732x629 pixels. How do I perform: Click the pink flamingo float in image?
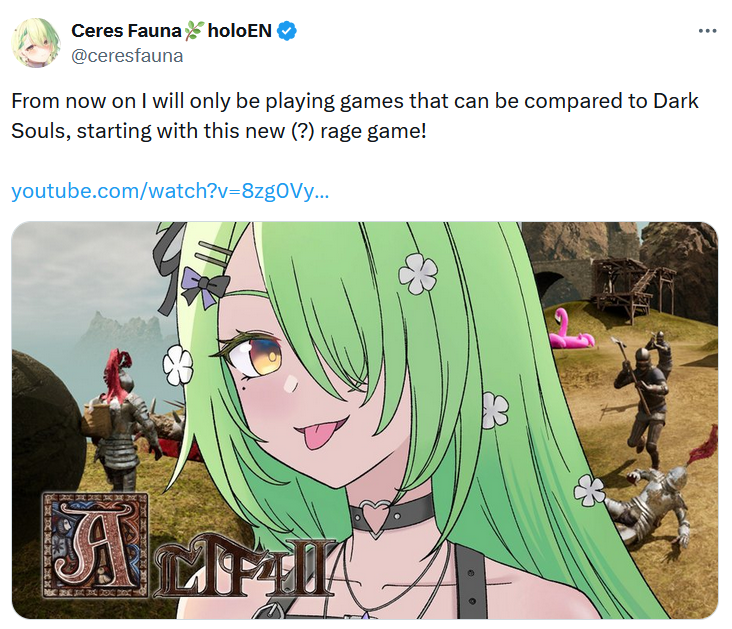(x=570, y=331)
